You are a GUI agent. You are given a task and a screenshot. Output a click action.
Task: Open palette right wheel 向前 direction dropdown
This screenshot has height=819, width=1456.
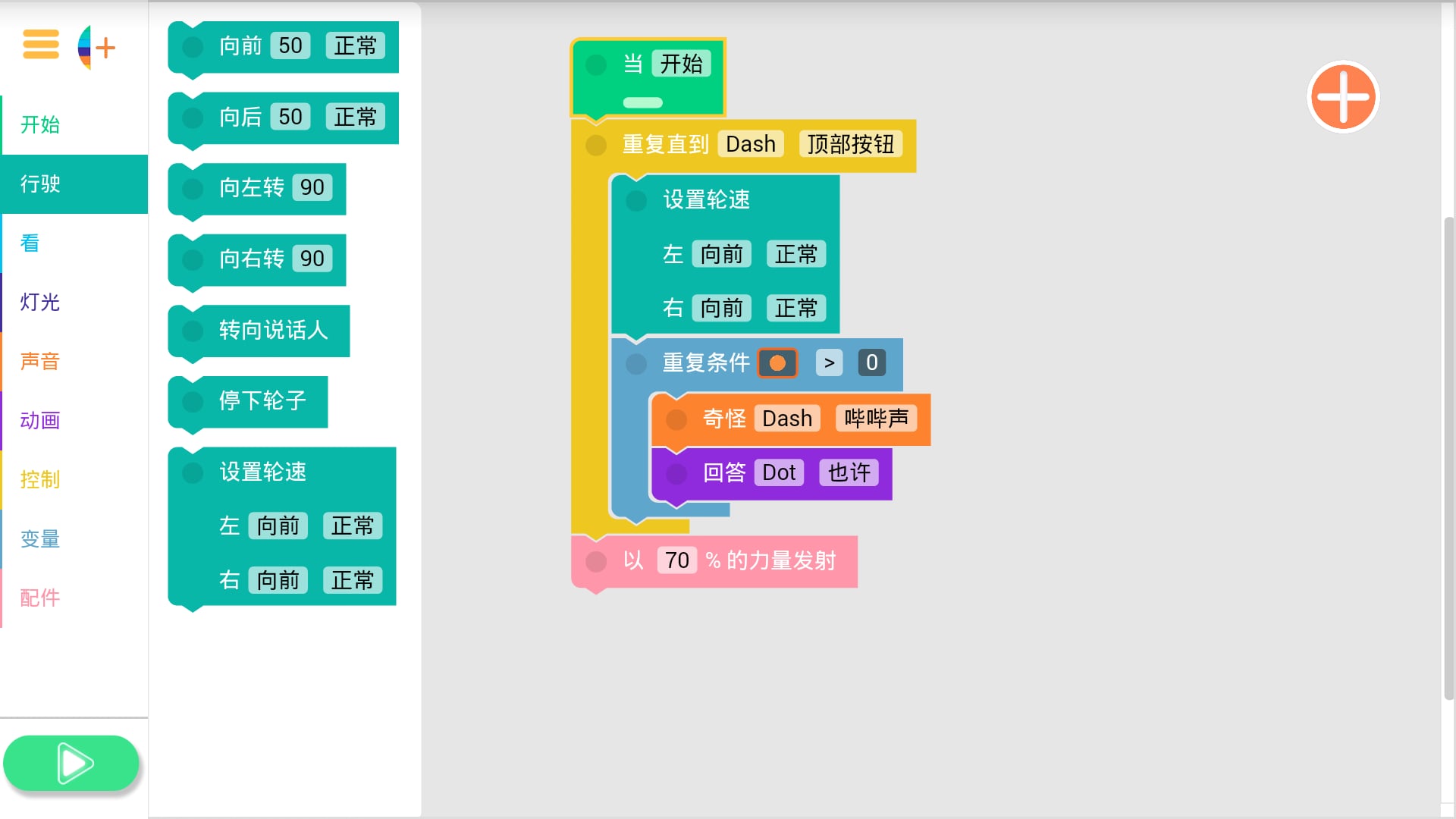pos(278,580)
